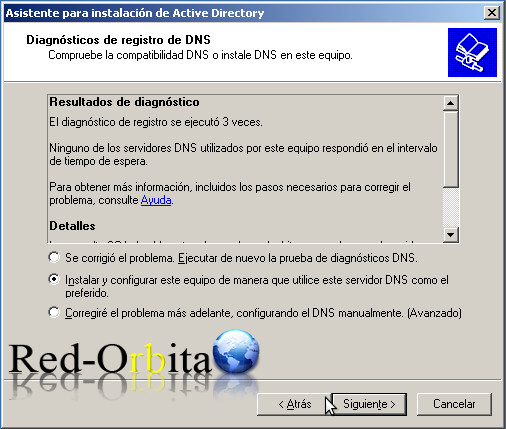Click the 'Diagnósticos de registro de DNS' header
506x429 pixels.
coord(118,40)
